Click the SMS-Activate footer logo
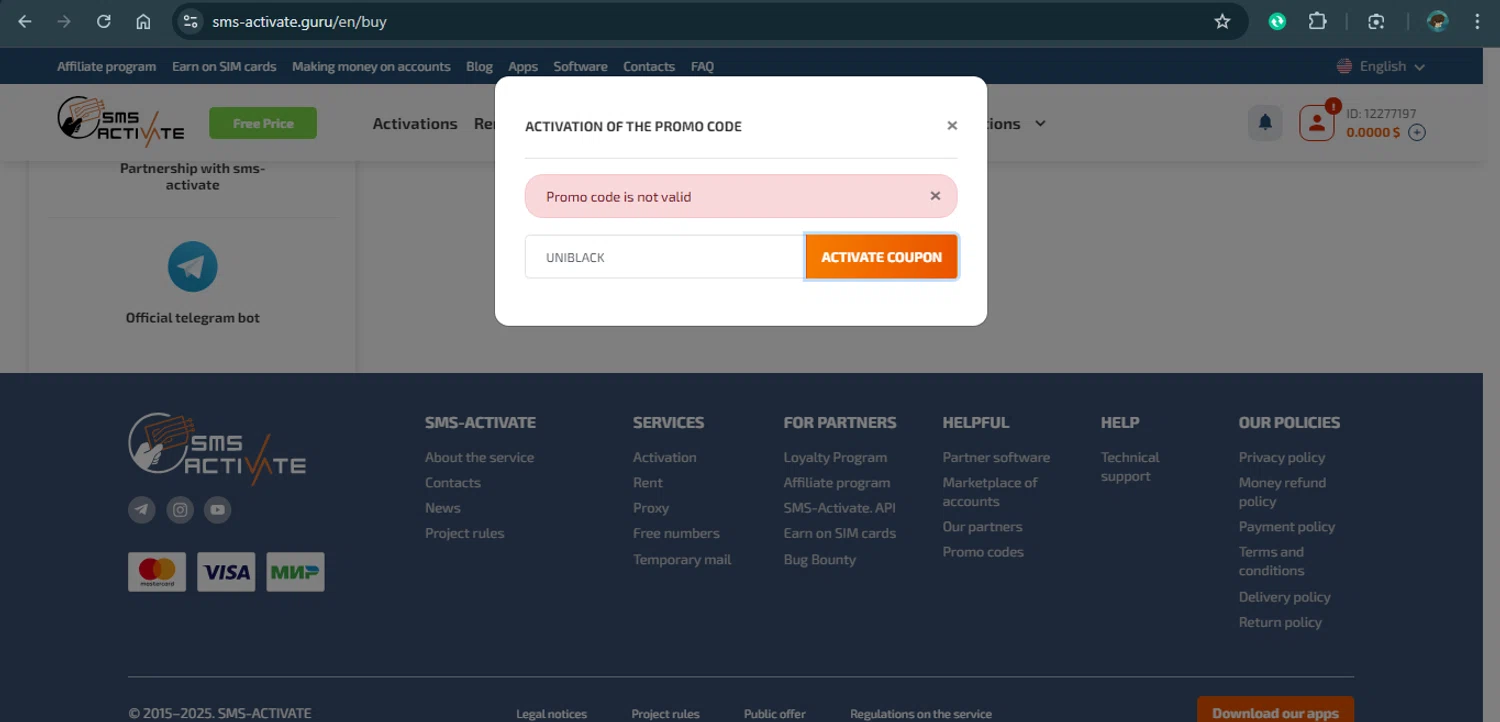Screen dimensions: 1500x722 [x=217, y=449]
